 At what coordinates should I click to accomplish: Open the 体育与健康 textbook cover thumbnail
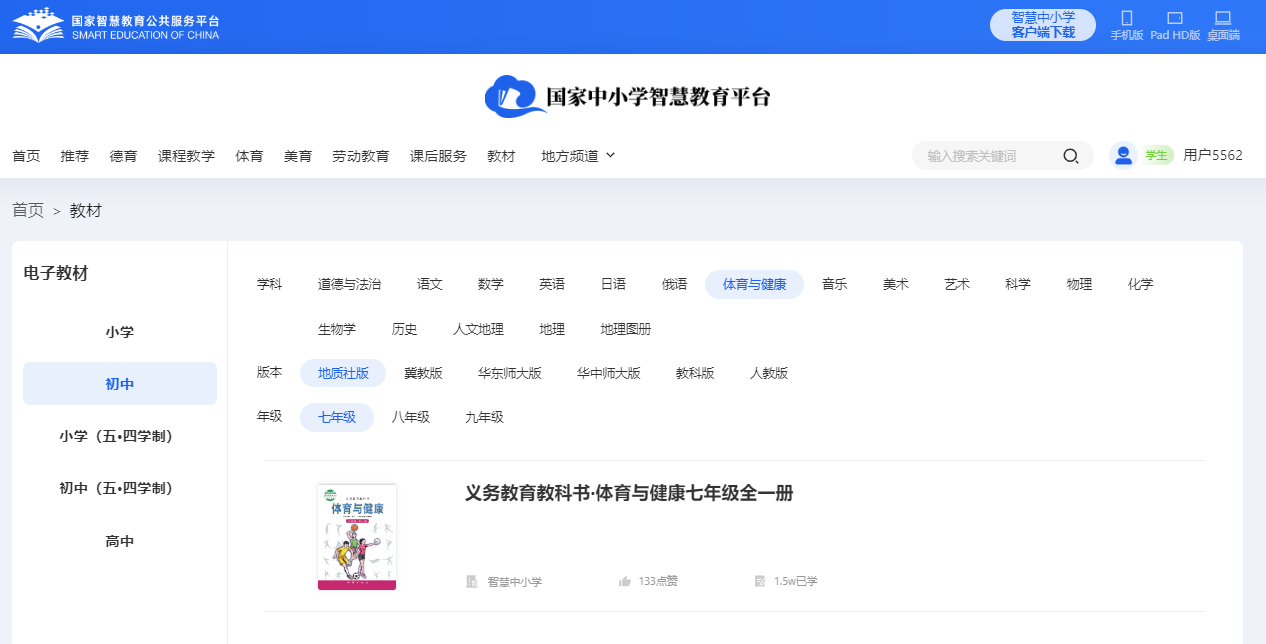click(357, 537)
